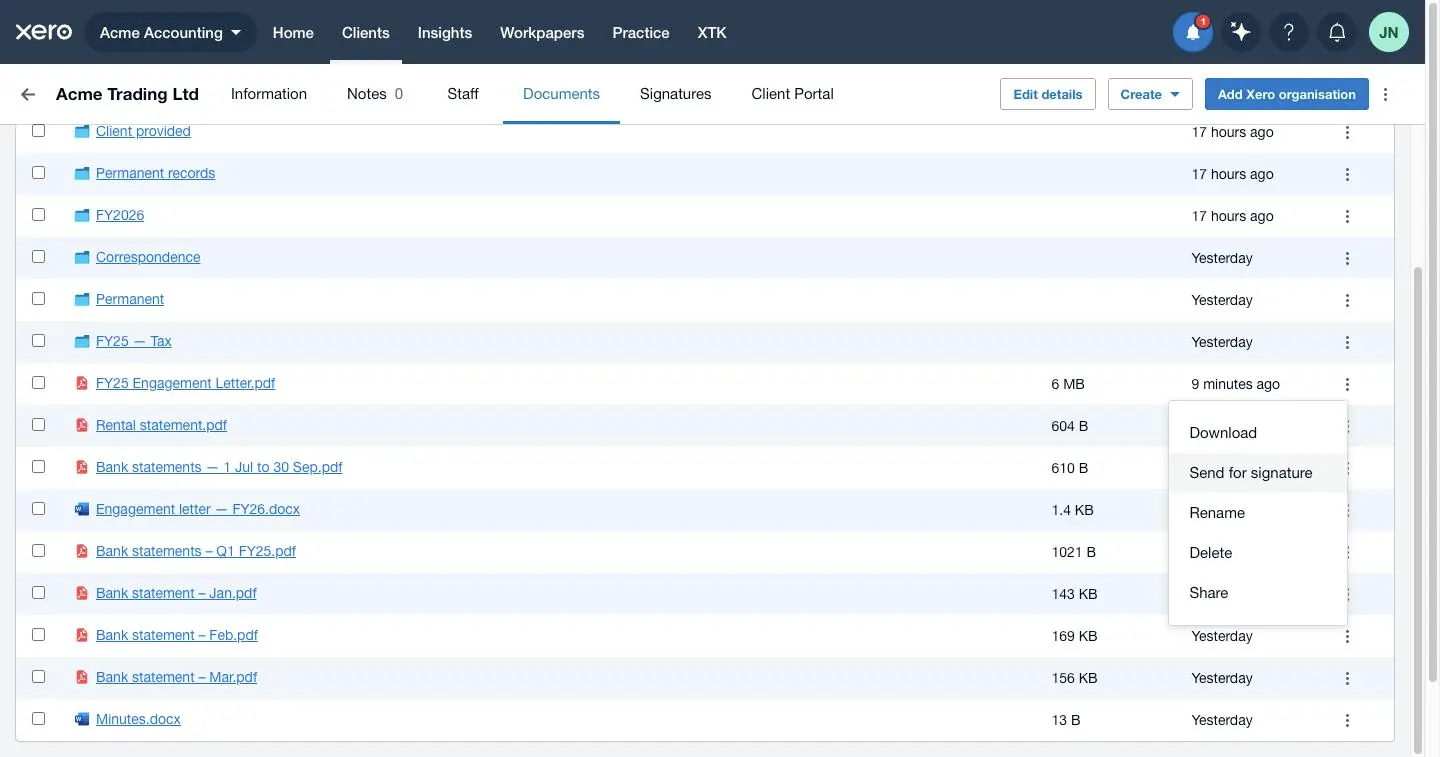Open row actions for FY25 — Tax folder

click(x=1348, y=342)
